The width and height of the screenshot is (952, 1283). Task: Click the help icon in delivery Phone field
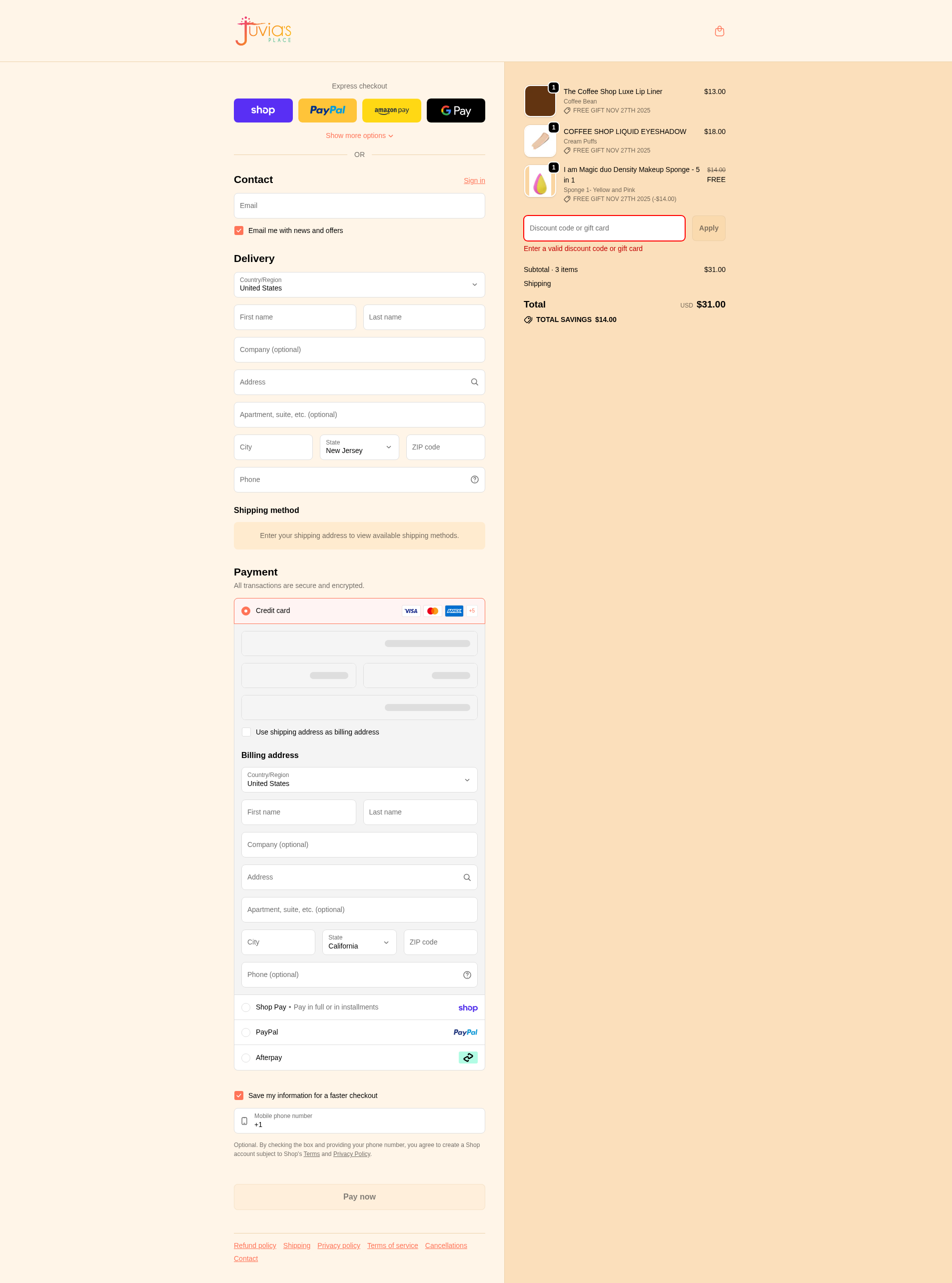[x=474, y=480]
